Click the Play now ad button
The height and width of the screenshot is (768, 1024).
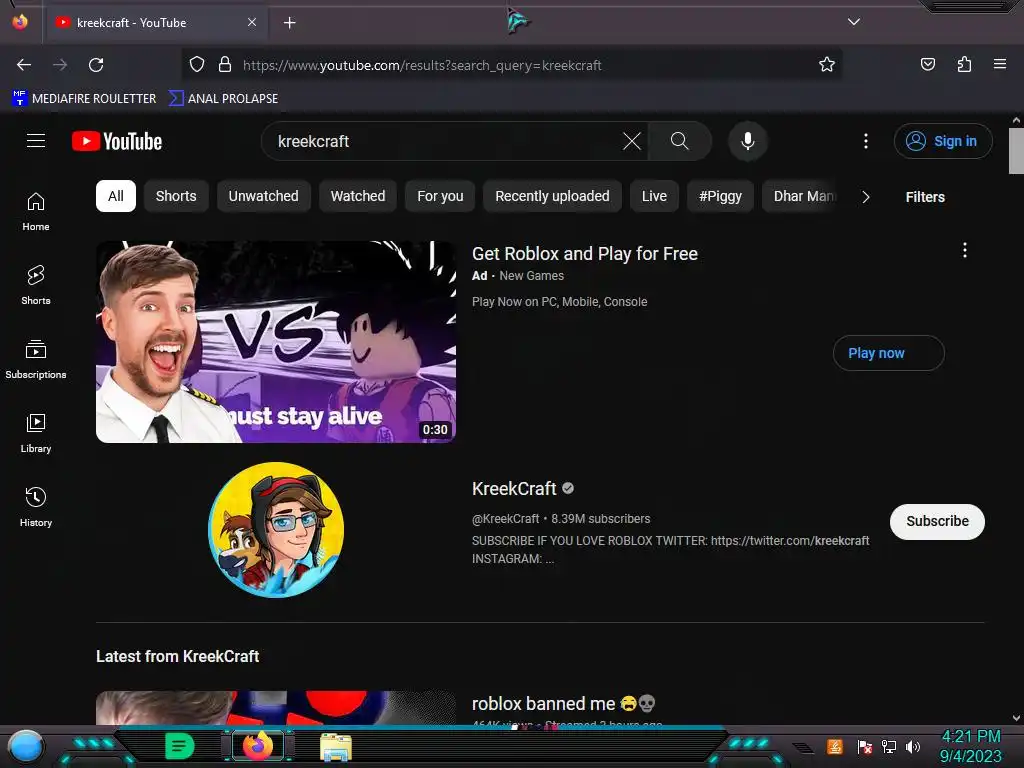[x=888, y=353]
